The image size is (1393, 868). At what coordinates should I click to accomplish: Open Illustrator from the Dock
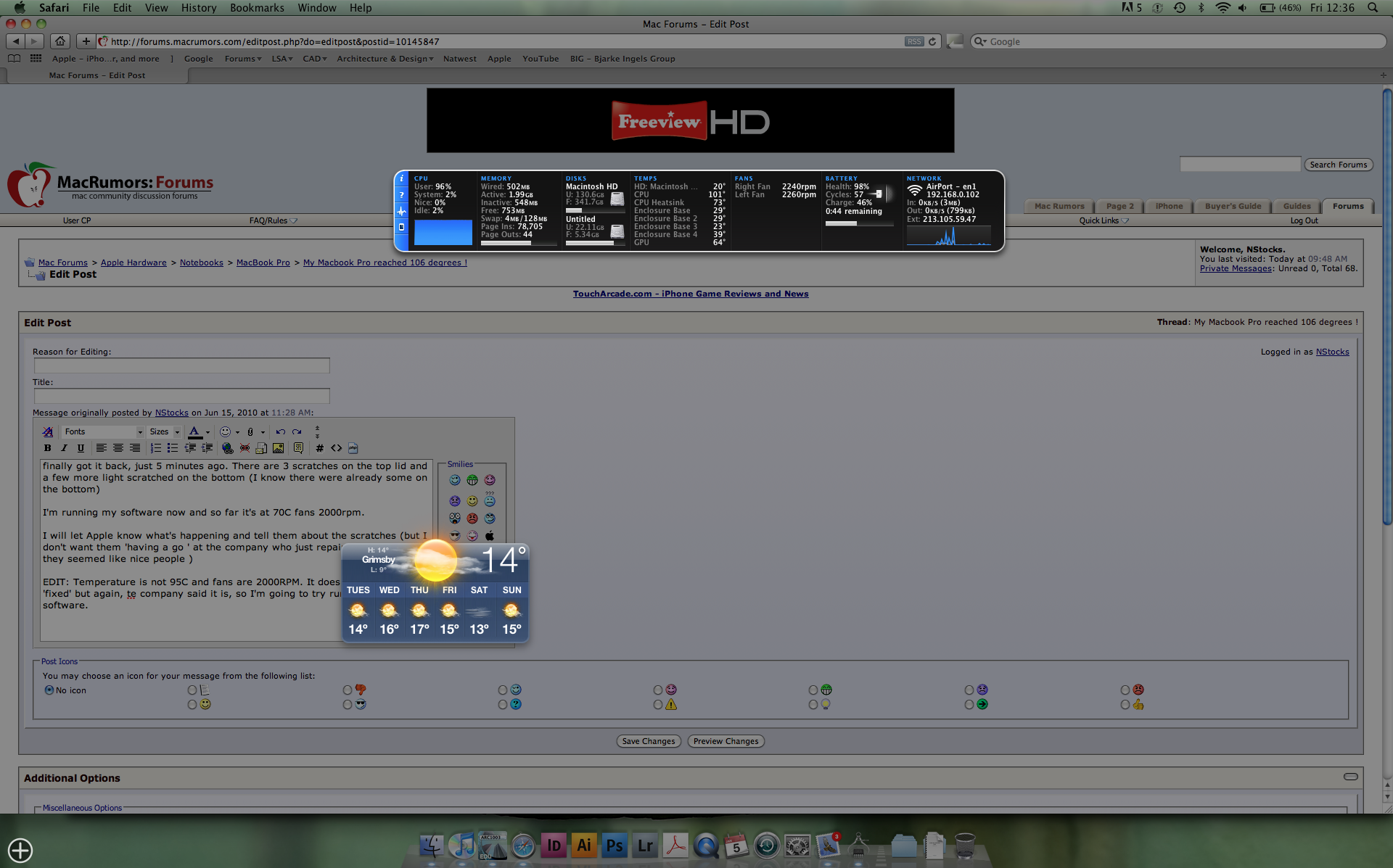[x=584, y=846]
